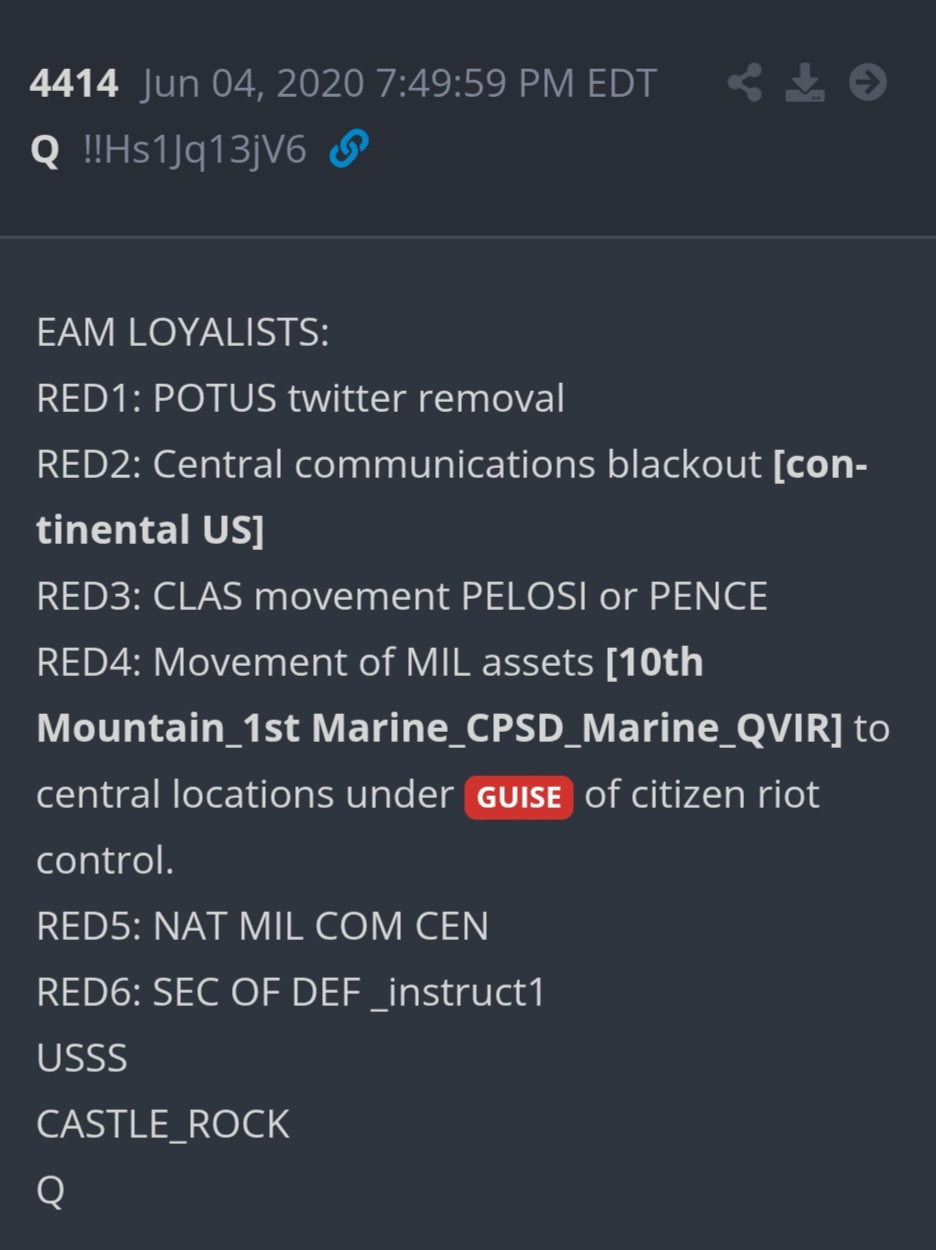Viewport: 936px width, 1250px height.
Task: Click the blue chain link icon
Action: tap(348, 150)
